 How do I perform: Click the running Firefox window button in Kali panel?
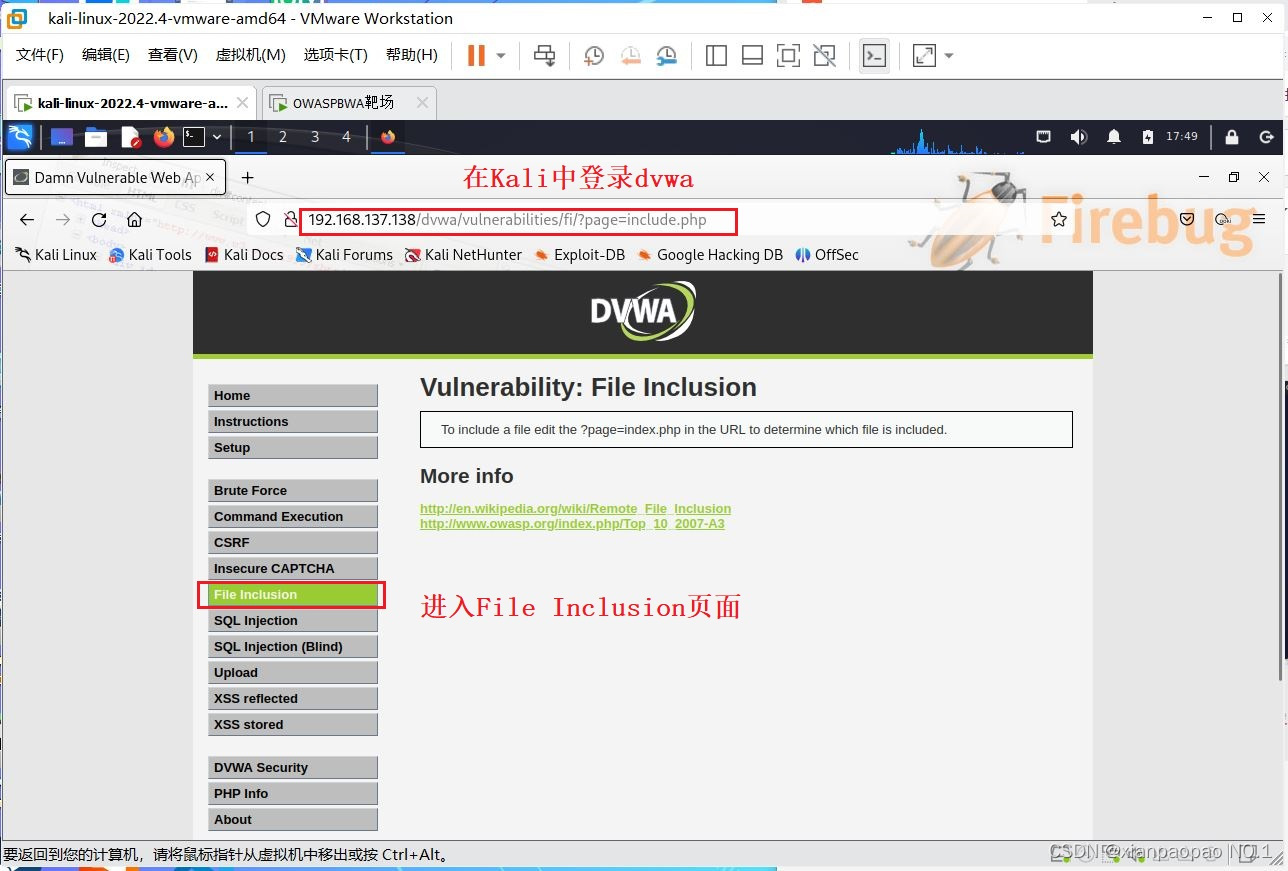point(388,137)
